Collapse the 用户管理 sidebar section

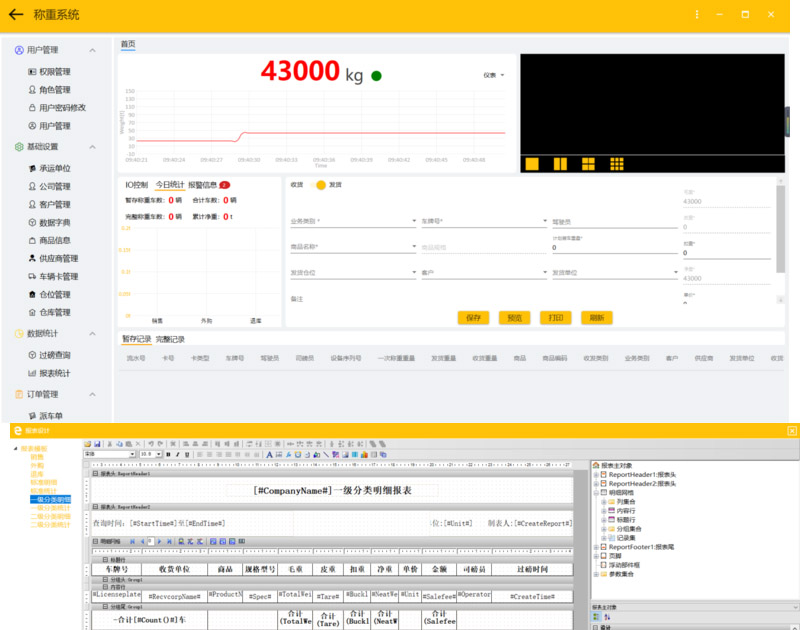pos(92,50)
